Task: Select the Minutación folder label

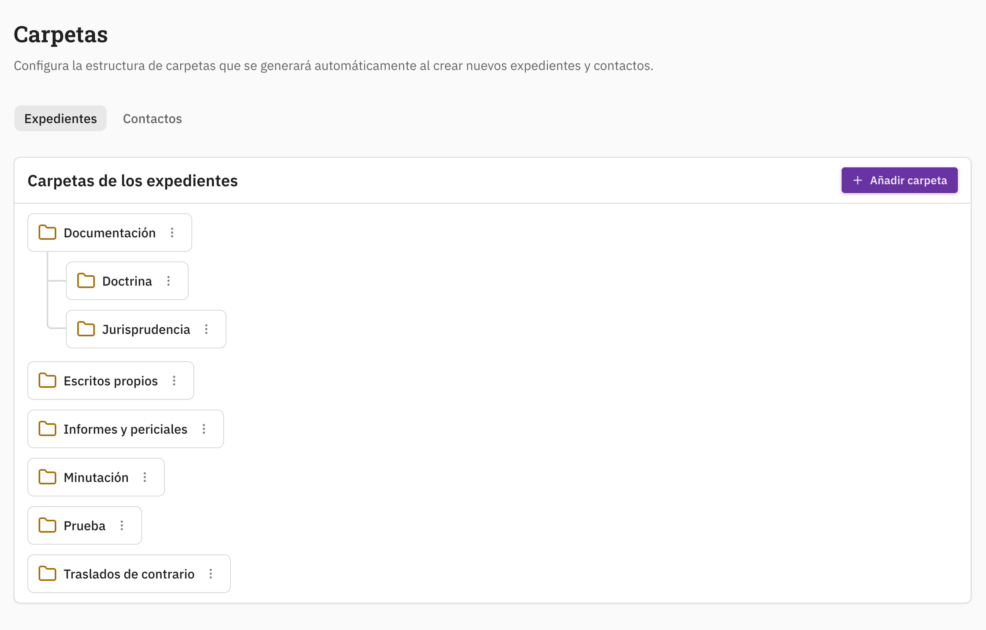Action: pyautogui.click(x=96, y=477)
